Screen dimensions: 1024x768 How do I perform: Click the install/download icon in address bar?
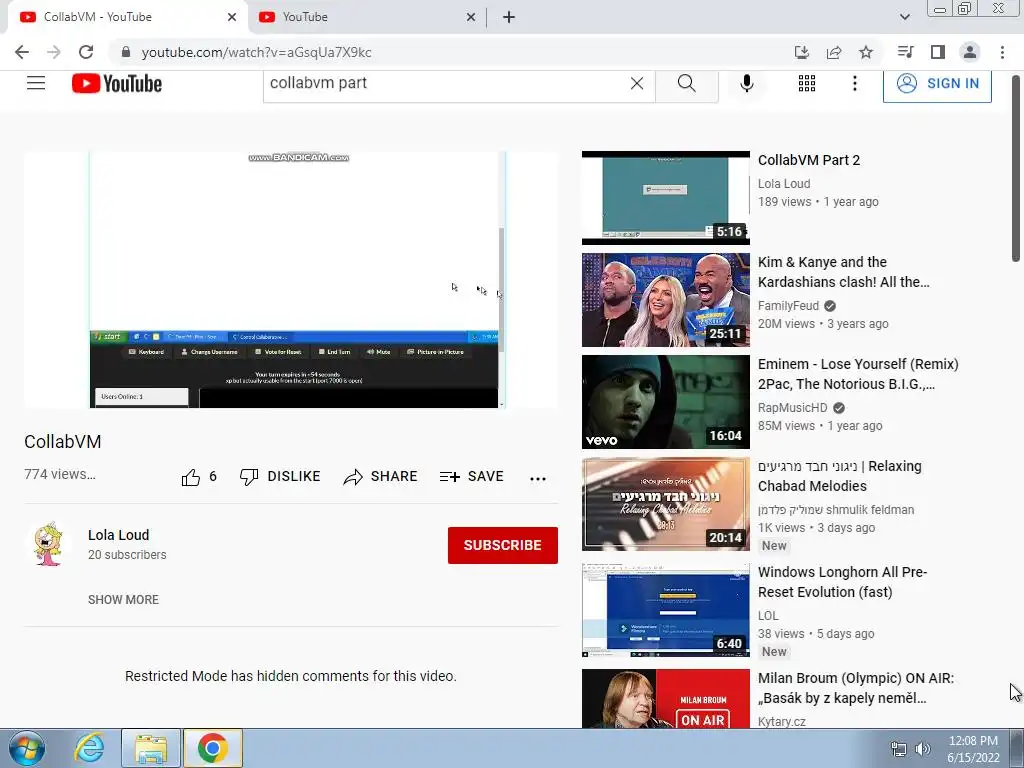[x=802, y=52]
